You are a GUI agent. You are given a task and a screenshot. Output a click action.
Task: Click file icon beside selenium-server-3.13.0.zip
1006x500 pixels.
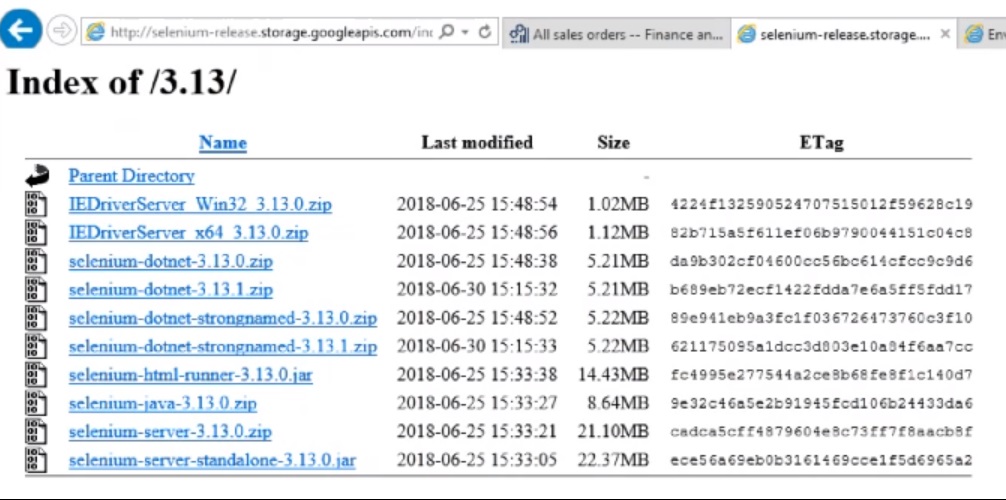pyautogui.click(x=36, y=431)
